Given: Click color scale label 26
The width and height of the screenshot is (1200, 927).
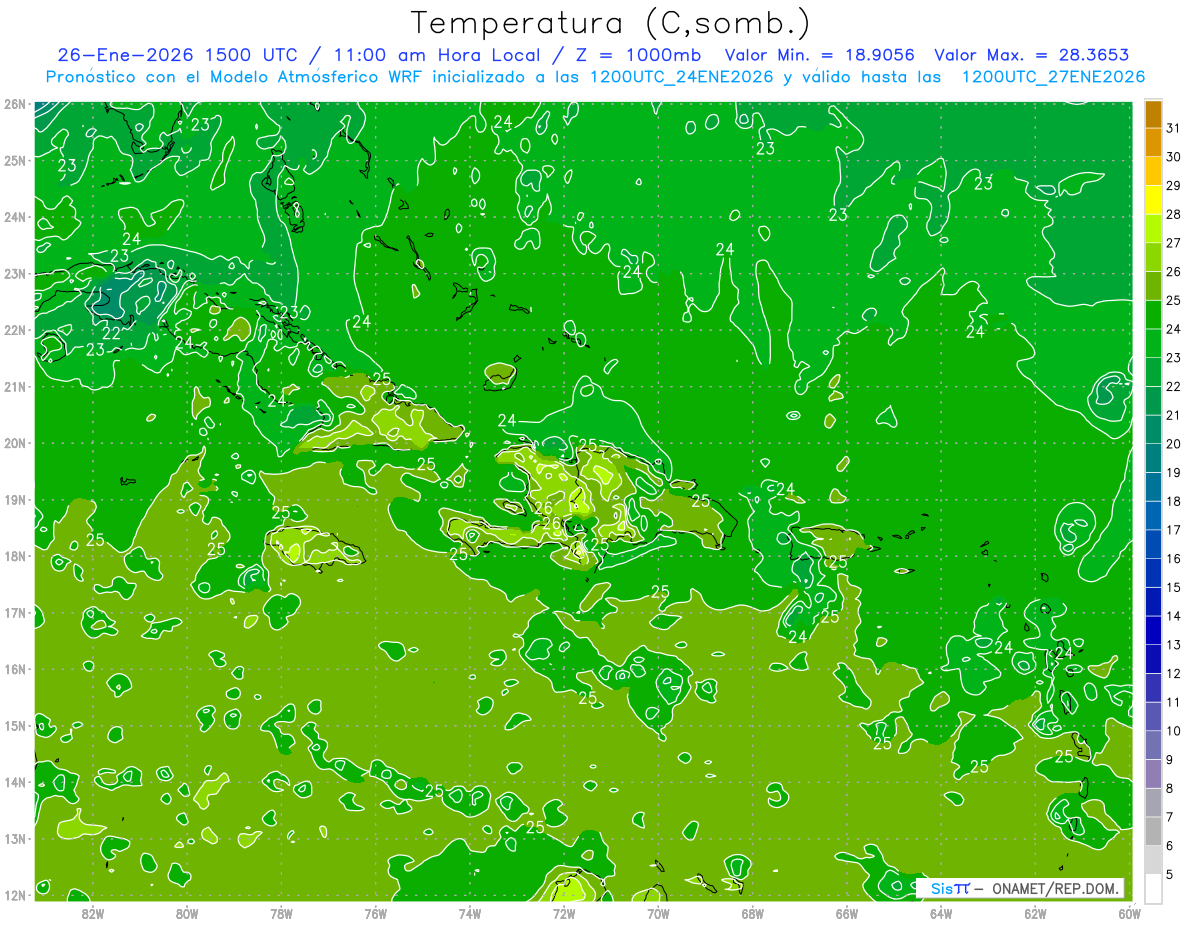Looking at the screenshot, I should coord(1173,272).
